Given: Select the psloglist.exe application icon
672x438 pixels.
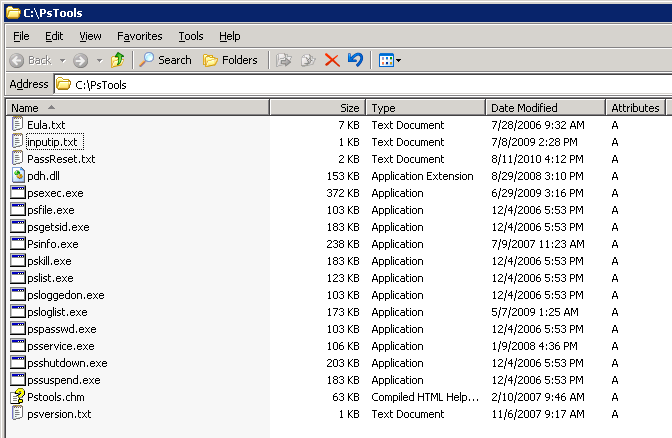Looking at the screenshot, I should (x=18, y=311).
